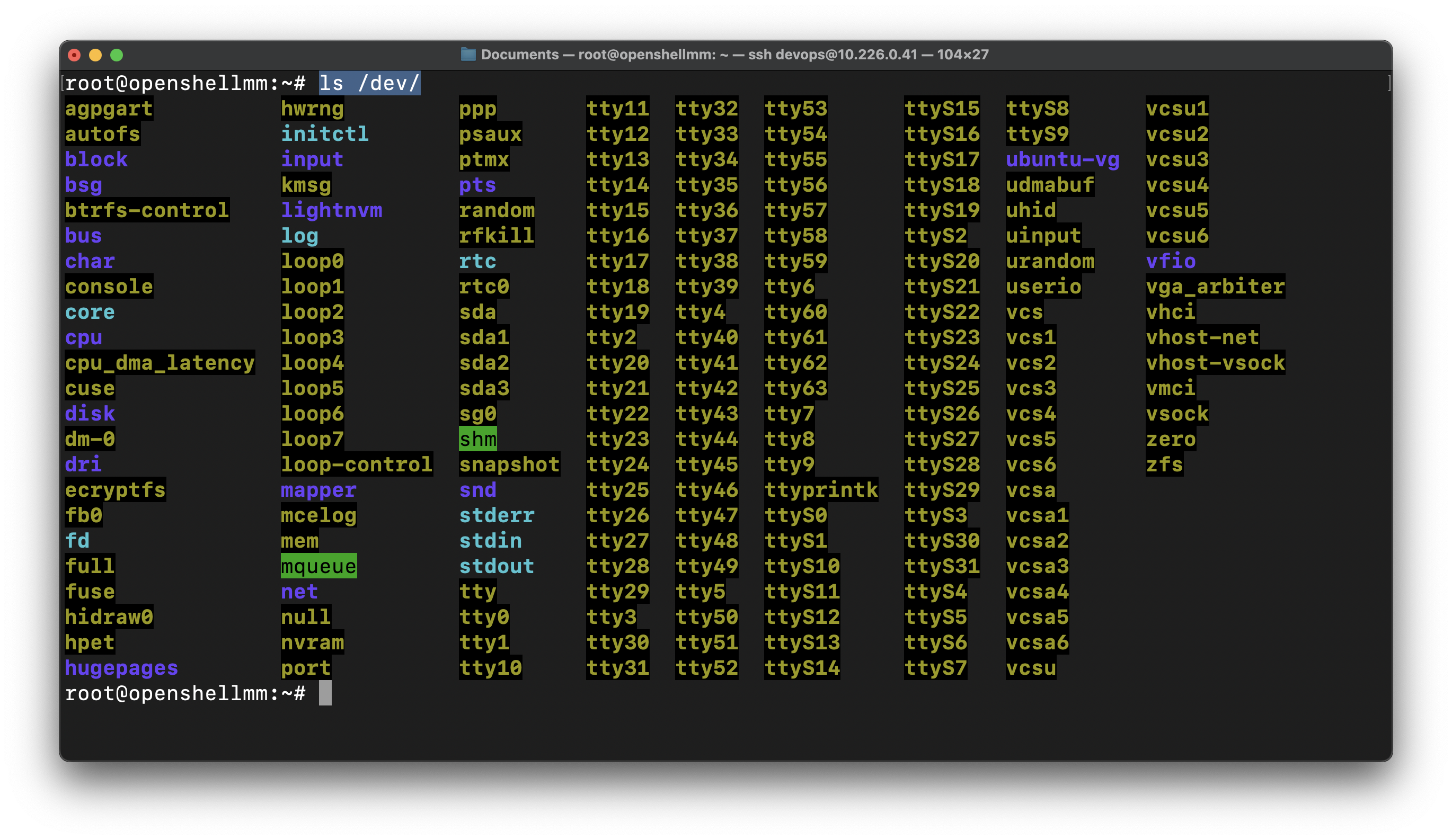Click the green highlighted 'shm' entry
1452x840 pixels.
(x=477, y=439)
